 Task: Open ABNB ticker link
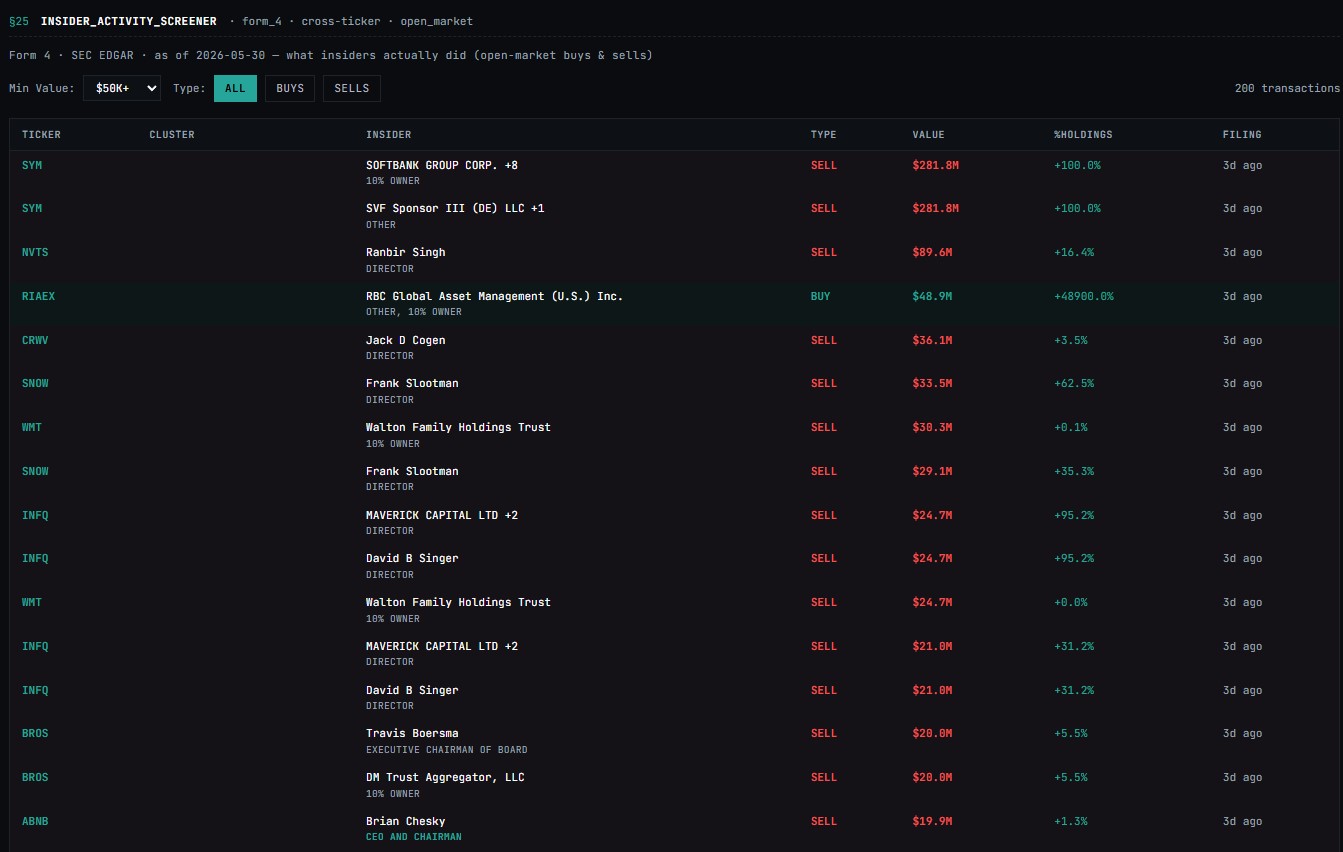(x=35, y=821)
